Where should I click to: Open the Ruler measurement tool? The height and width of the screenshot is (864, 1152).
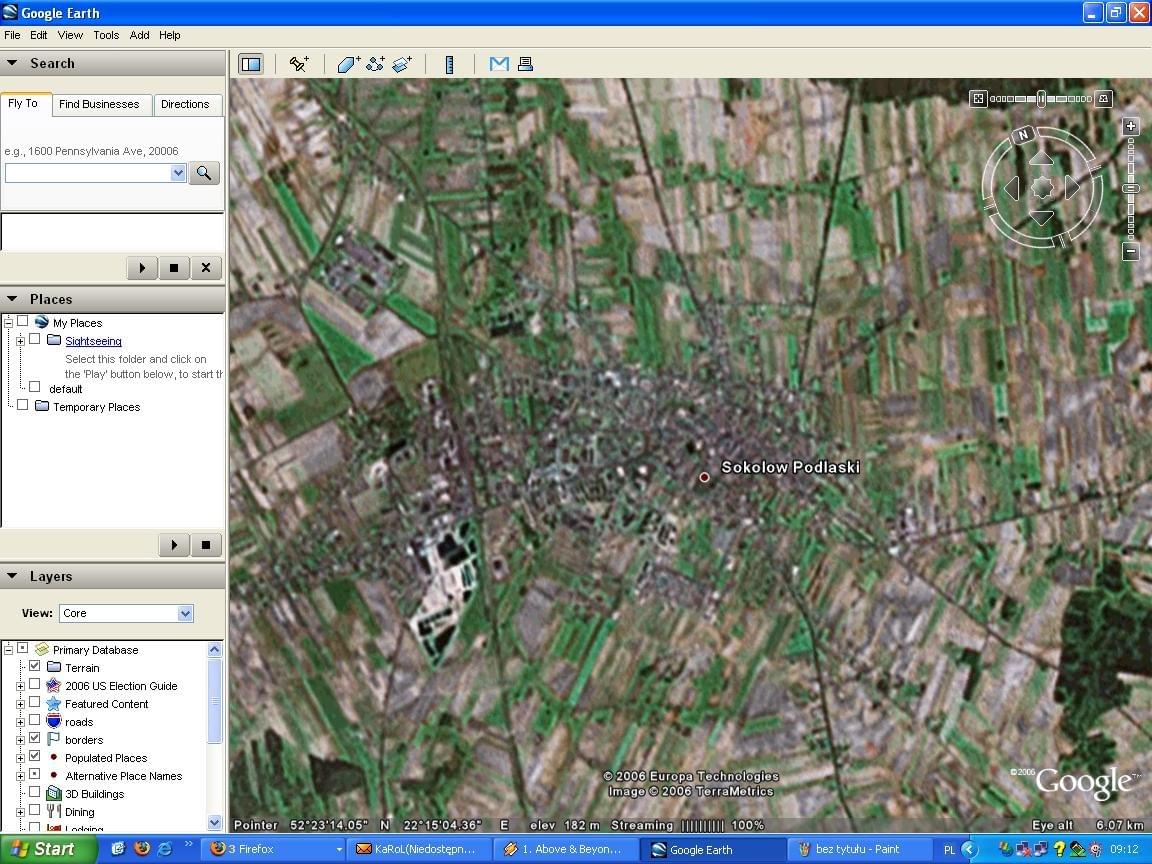point(450,64)
